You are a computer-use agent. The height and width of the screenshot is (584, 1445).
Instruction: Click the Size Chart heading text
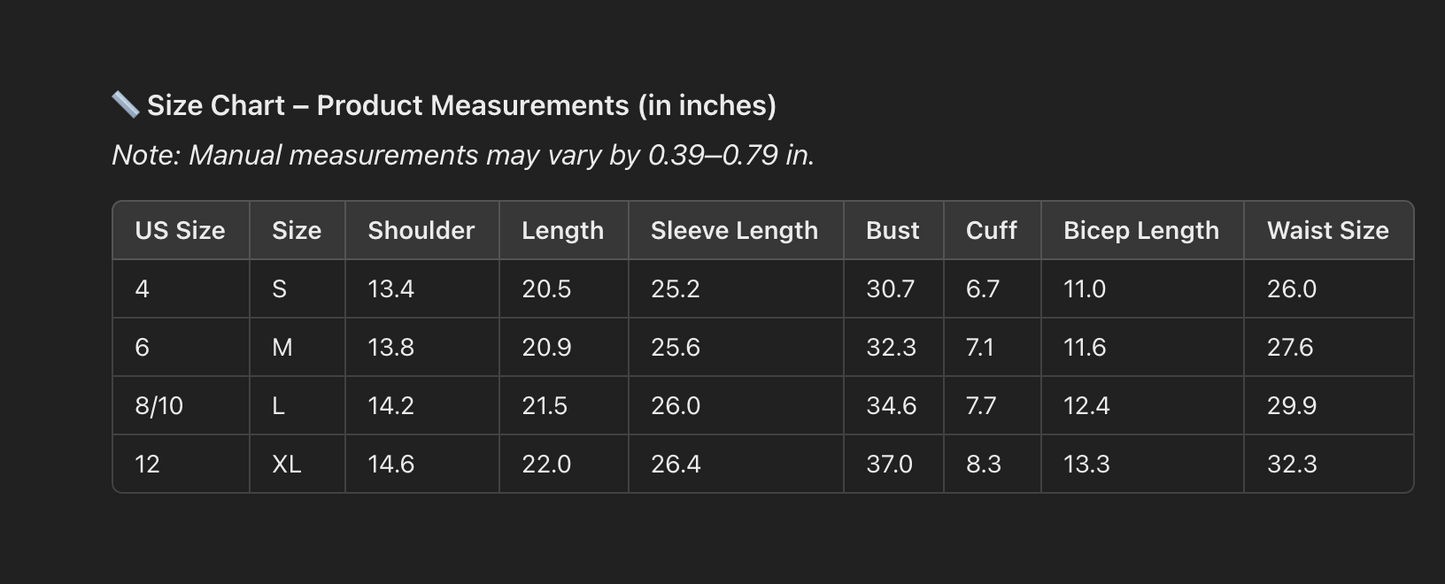(x=461, y=105)
